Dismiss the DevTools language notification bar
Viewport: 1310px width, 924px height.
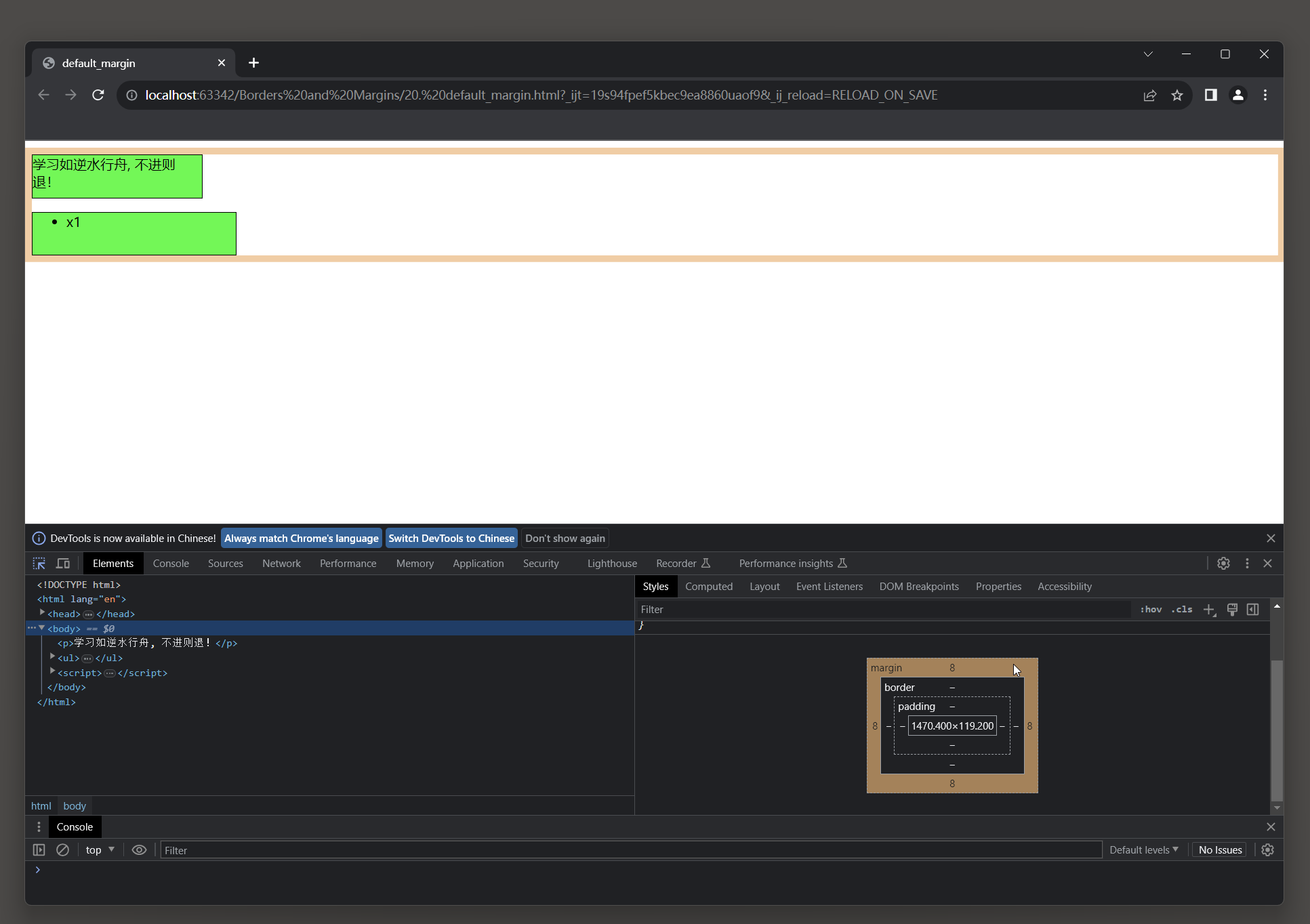click(x=1271, y=539)
